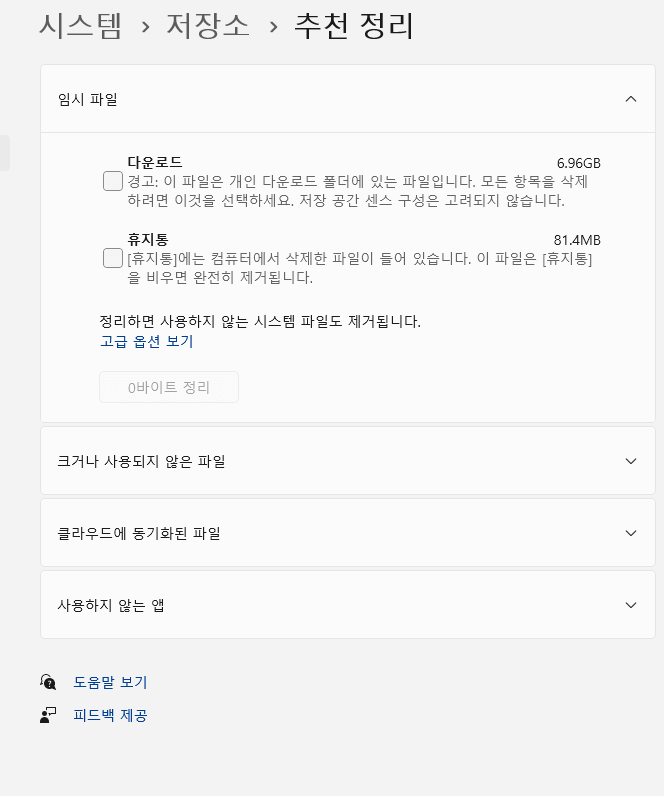Click the 휴지통 item title text
Image resolution: width=664 pixels, height=796 pixels.
click(148, 240)
